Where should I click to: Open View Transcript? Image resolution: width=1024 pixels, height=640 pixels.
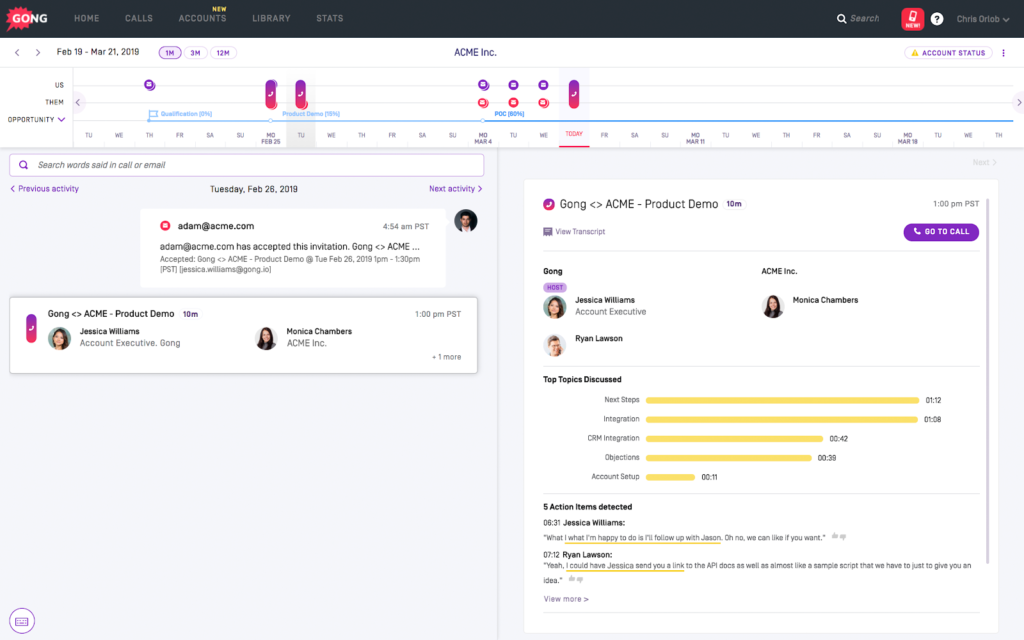574,232
